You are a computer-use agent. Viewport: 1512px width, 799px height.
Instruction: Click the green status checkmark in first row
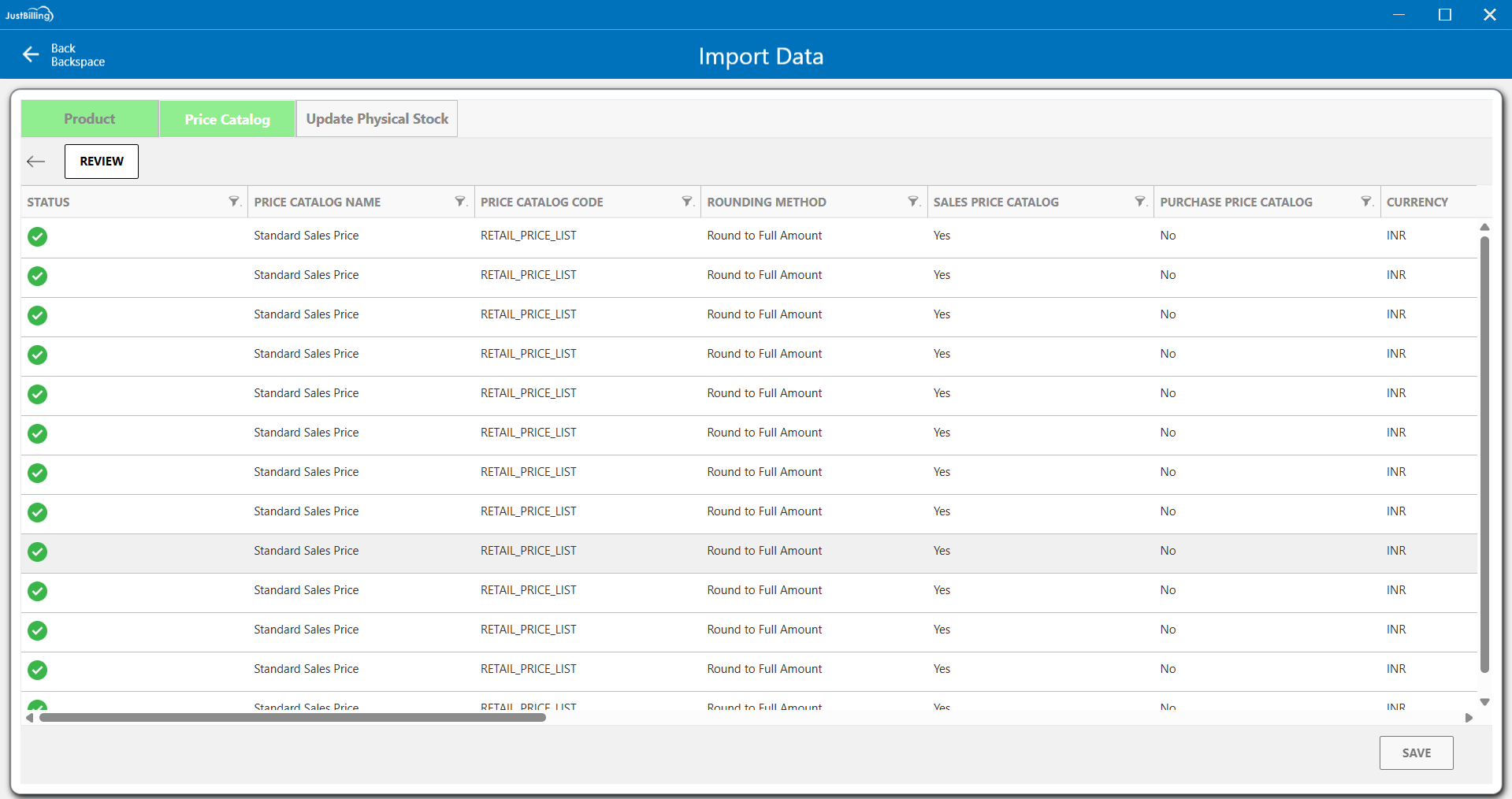click(x=37, y=236)
